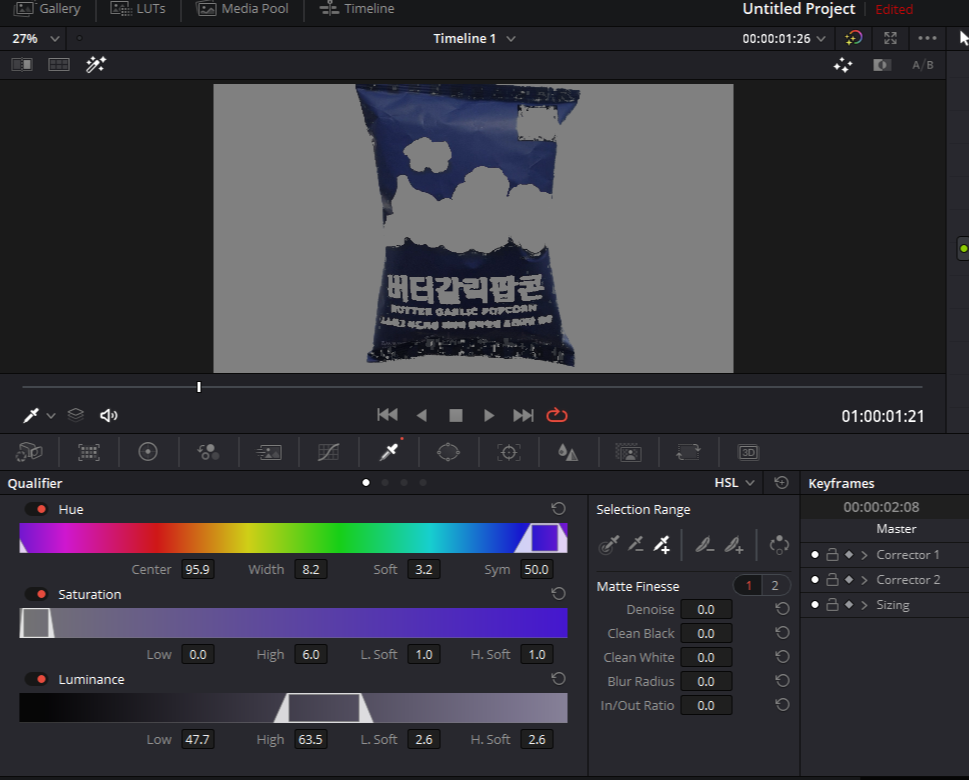Expand Corrector 1 keyframe track
Viewport: 969px width, 780px height.
pyautogui.click(x=865, y=555)
